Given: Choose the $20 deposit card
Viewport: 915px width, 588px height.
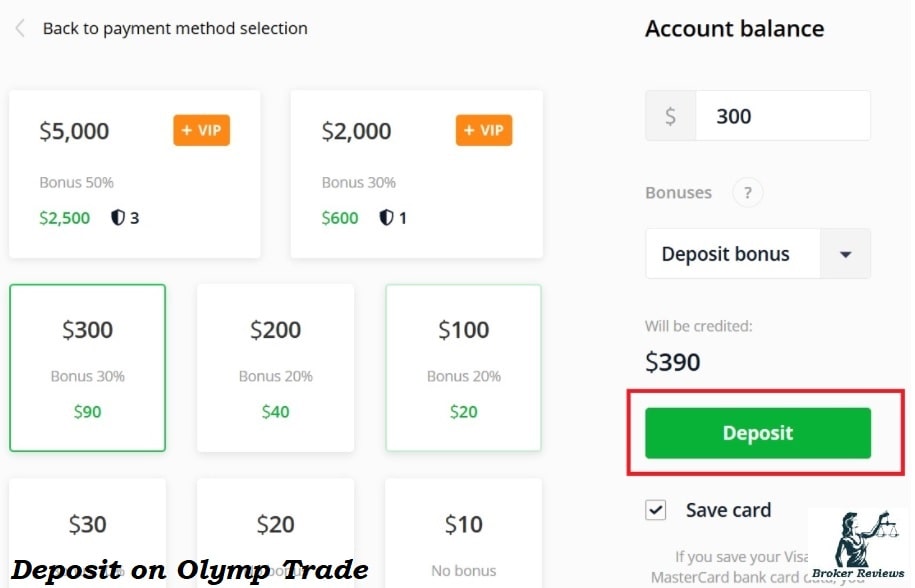Looking at the screenshot, I should point(275,534).
